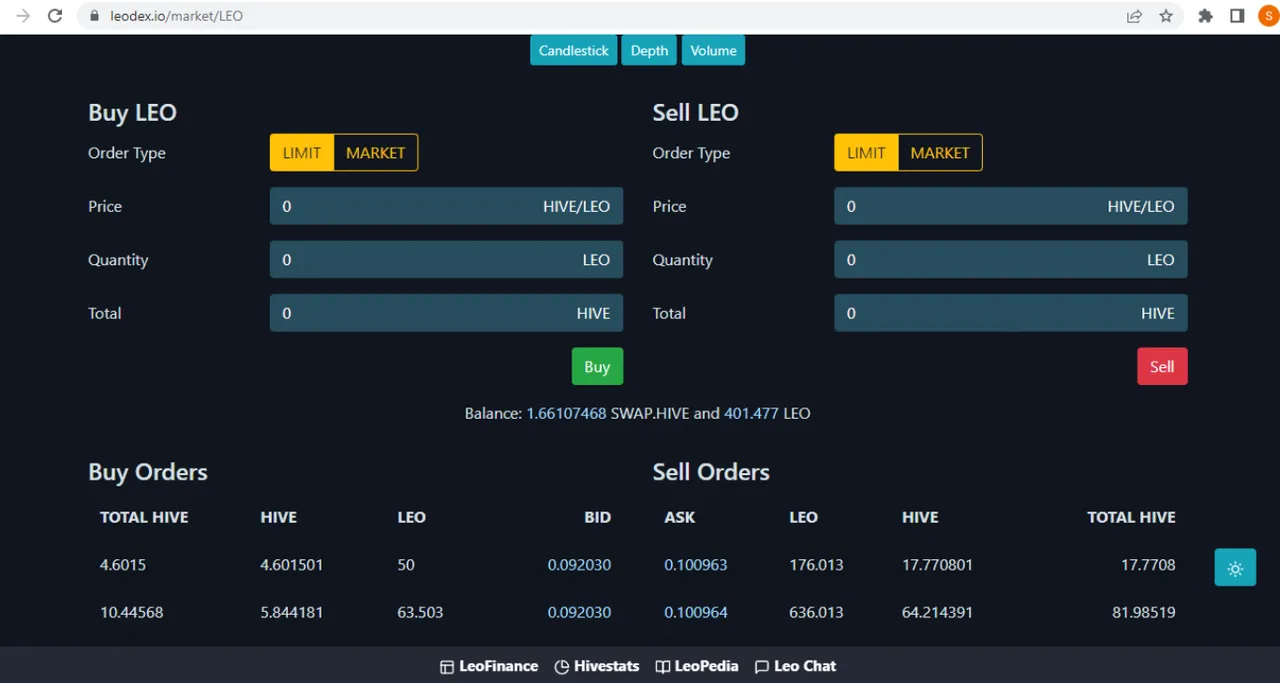Click the ASK column header

pyautogui.click(x=680, y=517)
